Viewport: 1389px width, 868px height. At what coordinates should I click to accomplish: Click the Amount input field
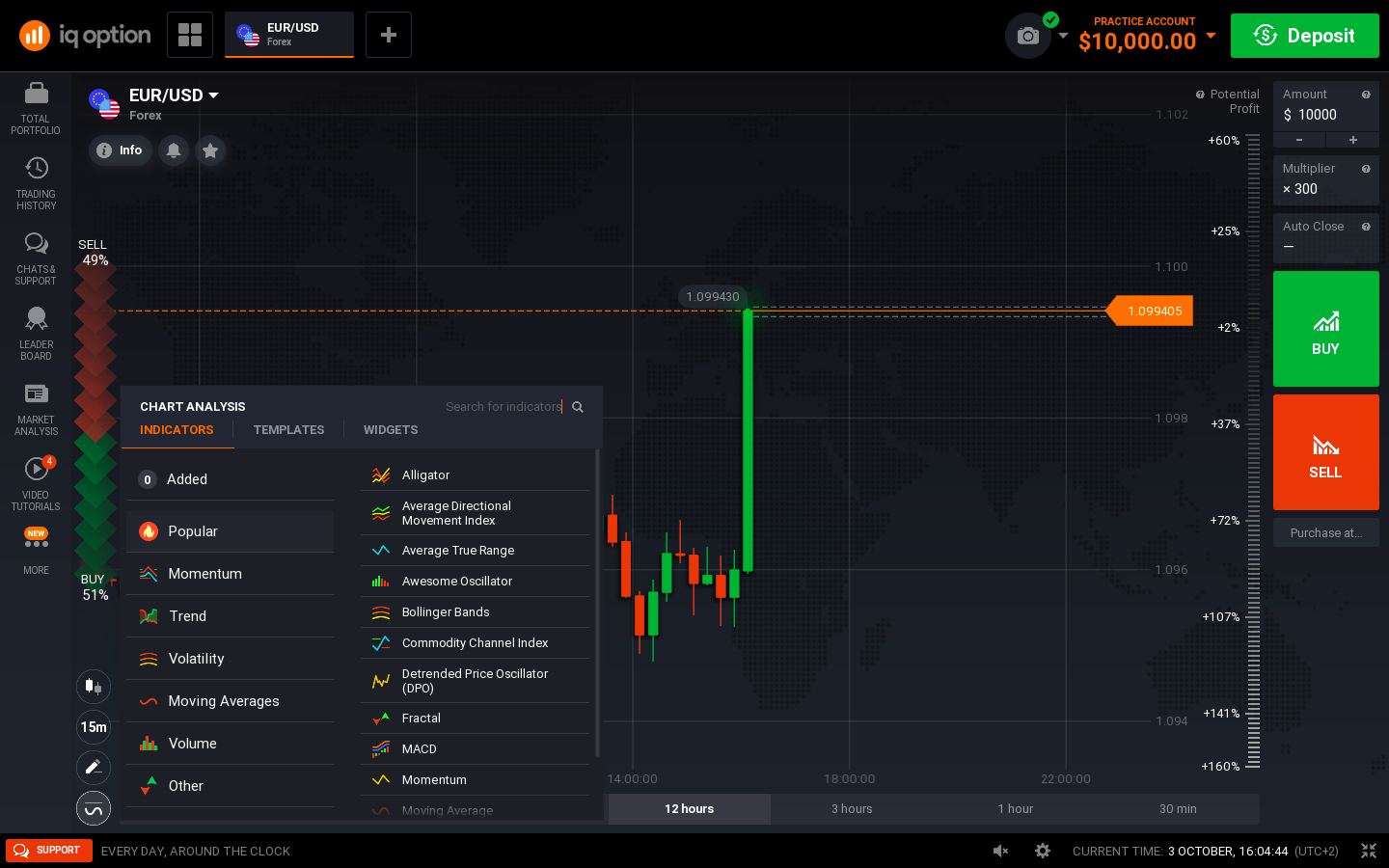1326,115
